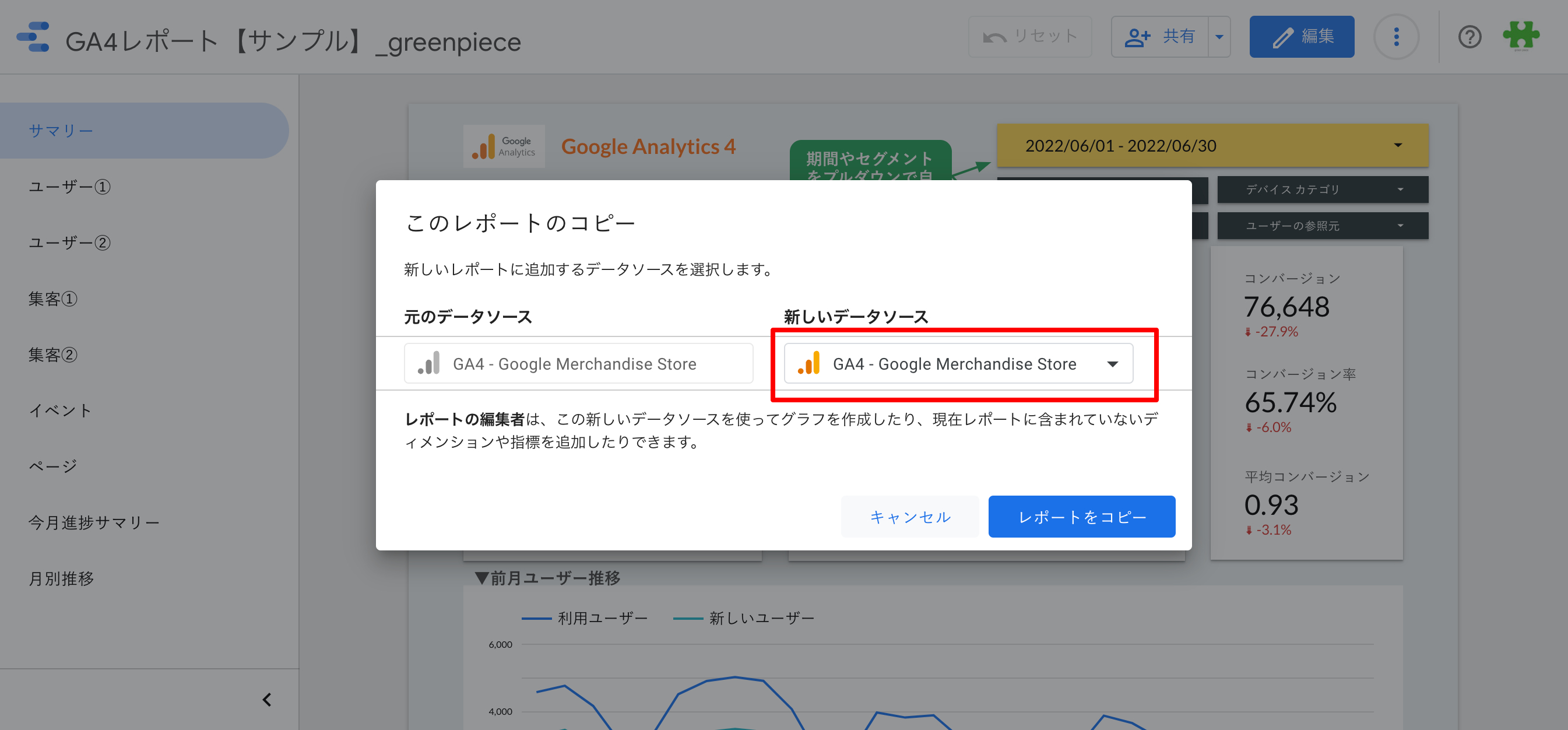The image size is (1568, 730).
Task: Click the edit (編集) pencil button
Action: tap(1302, 37)
